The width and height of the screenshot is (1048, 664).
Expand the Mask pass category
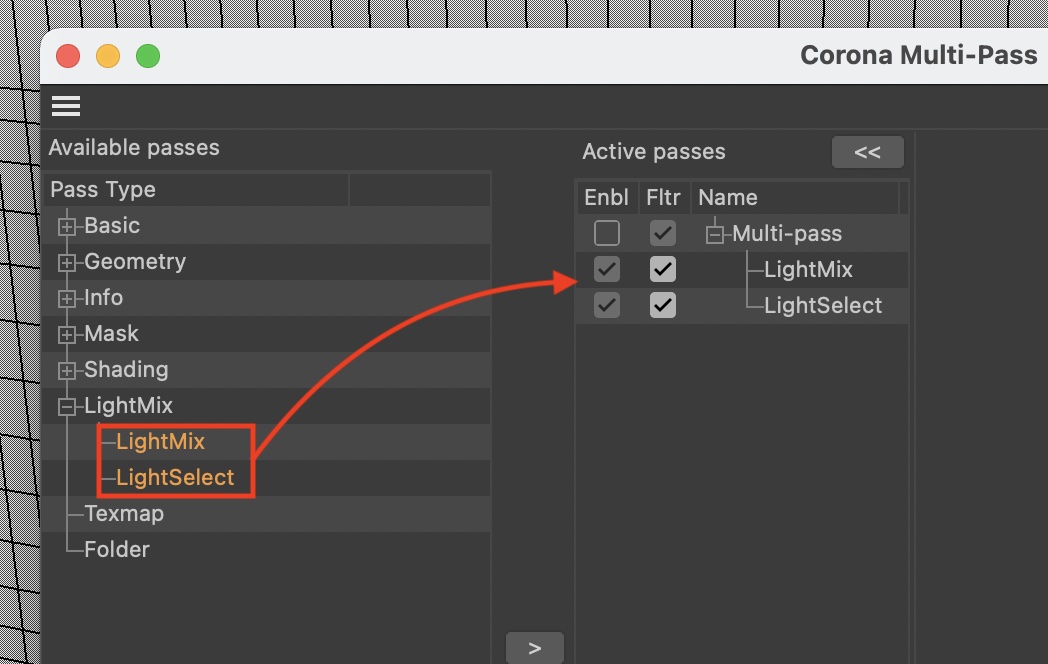(x=67, y=335)
